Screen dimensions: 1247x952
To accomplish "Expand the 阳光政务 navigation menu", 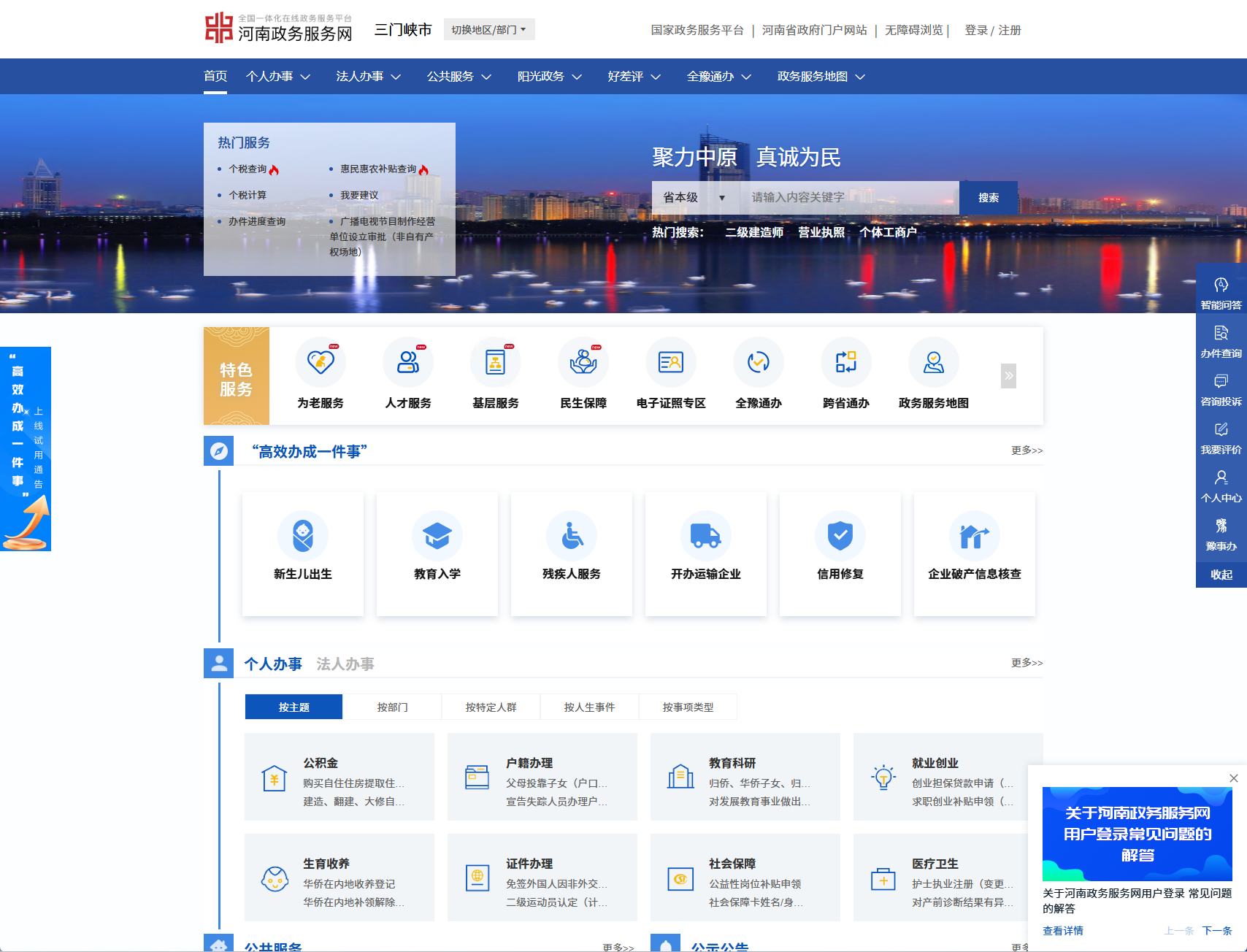I will point(550,76).
